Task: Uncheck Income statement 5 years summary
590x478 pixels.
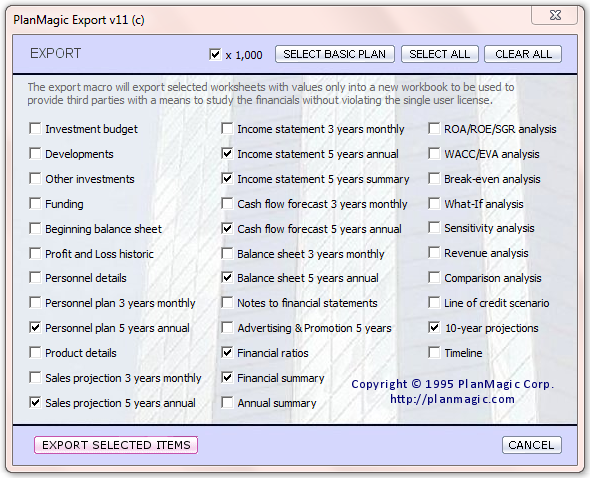Action: click(x=227, y=178)
